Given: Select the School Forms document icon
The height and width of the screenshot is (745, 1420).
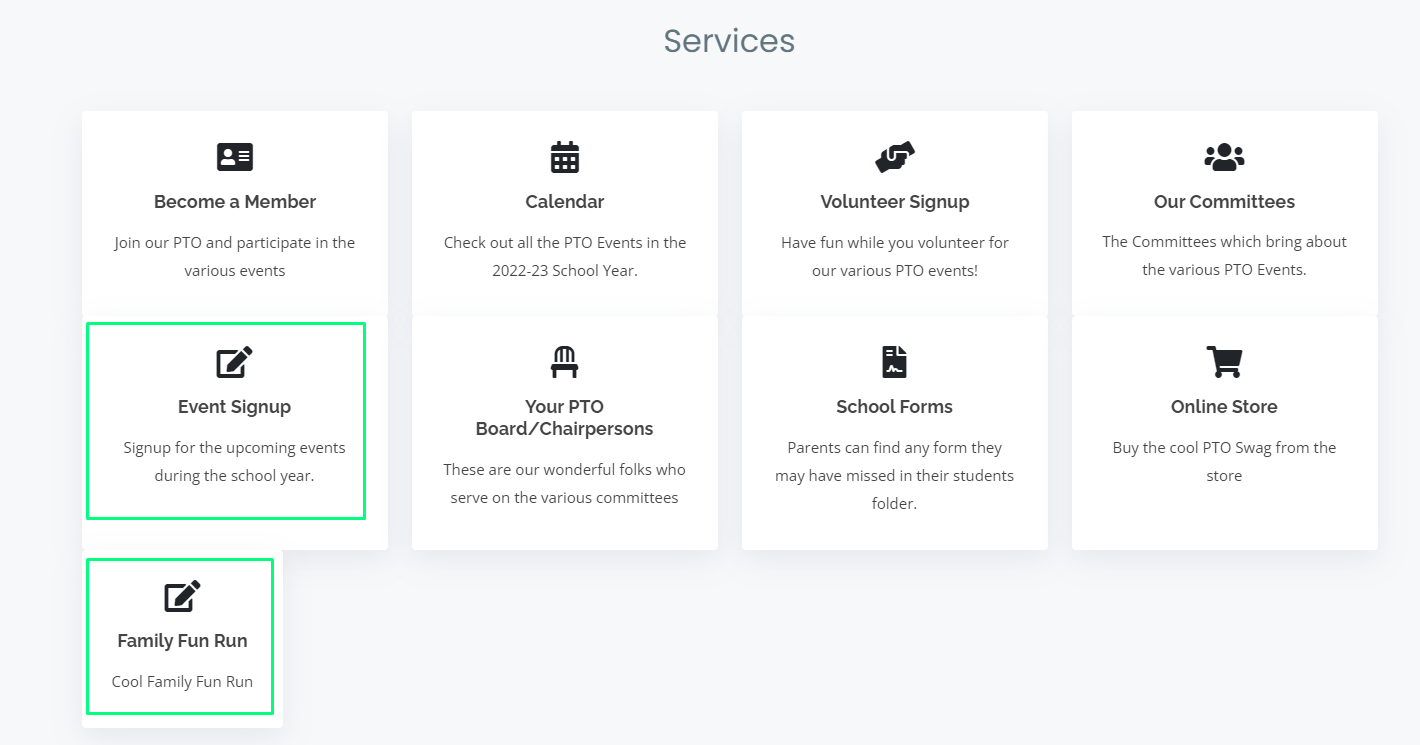Looking at the screenshot, I should pyautogui.click(x=893, y=361).
